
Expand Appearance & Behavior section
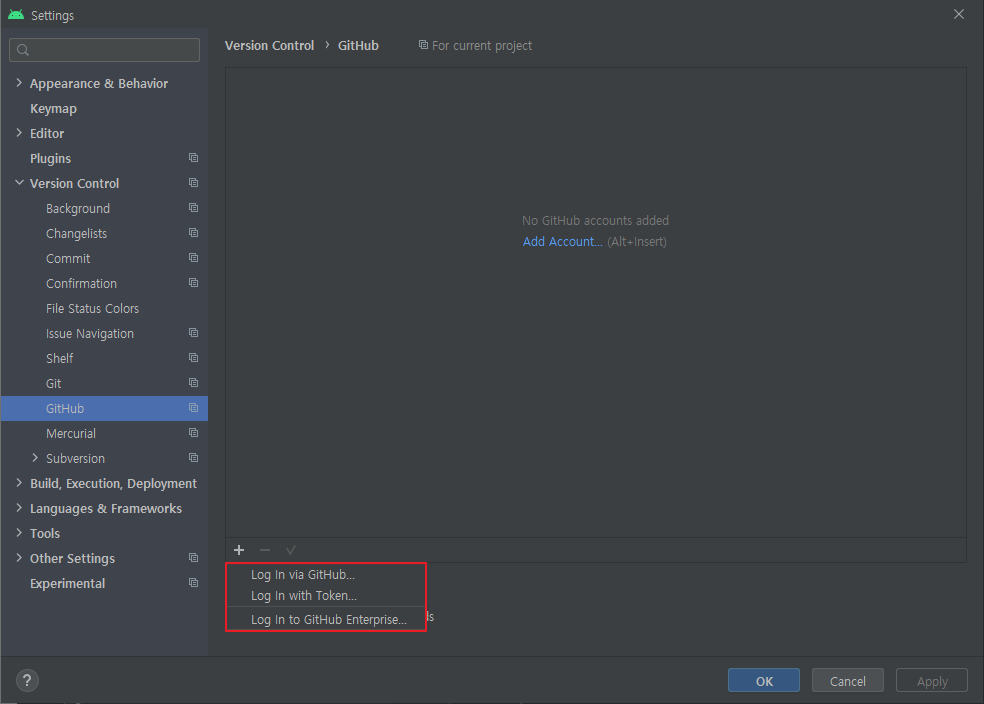tap(19, 83)
